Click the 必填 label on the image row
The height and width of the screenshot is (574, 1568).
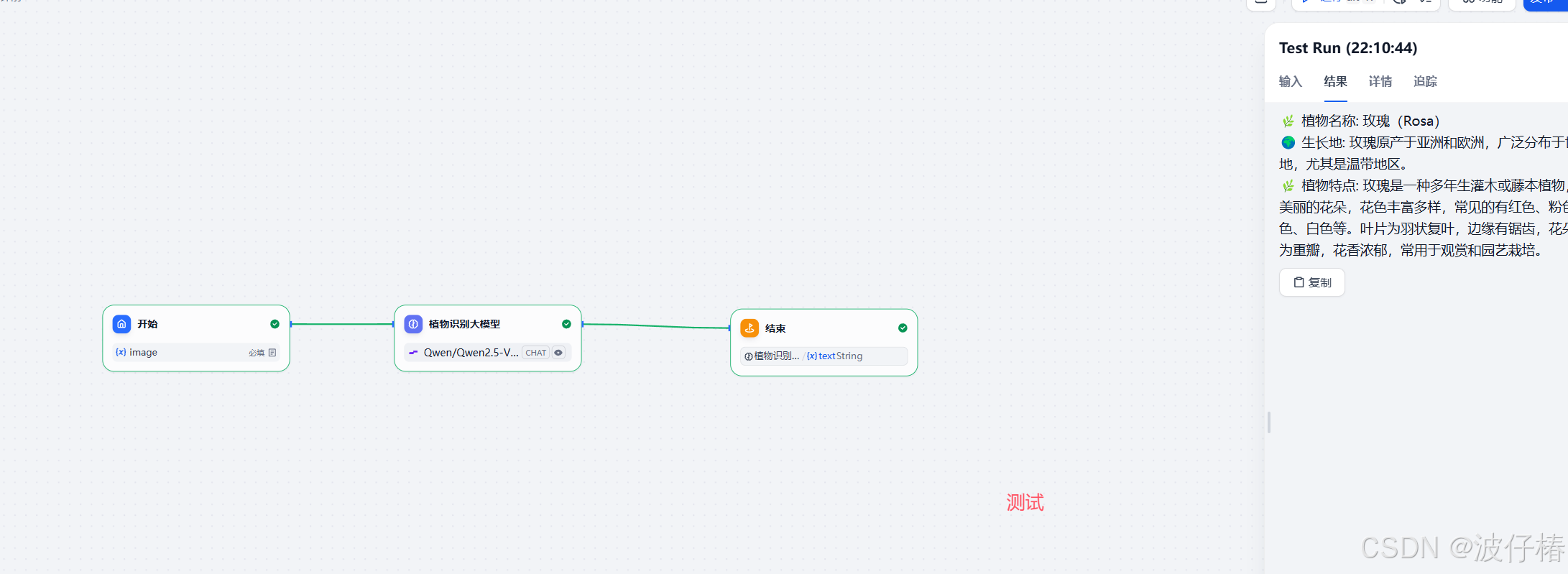[x=257, y=353]
